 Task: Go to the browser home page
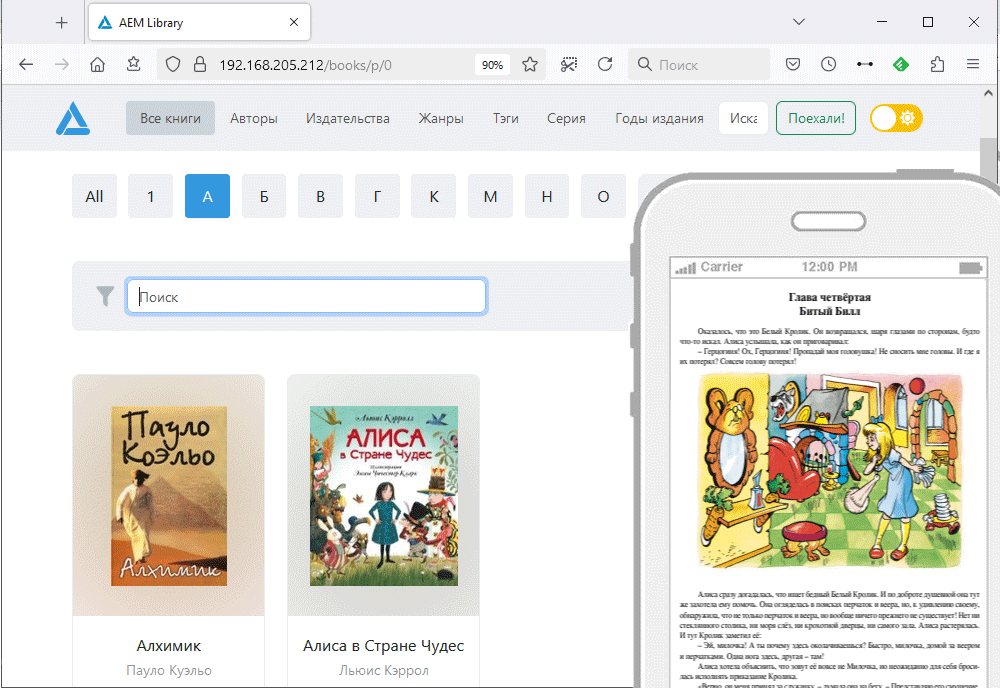[97, 65]
